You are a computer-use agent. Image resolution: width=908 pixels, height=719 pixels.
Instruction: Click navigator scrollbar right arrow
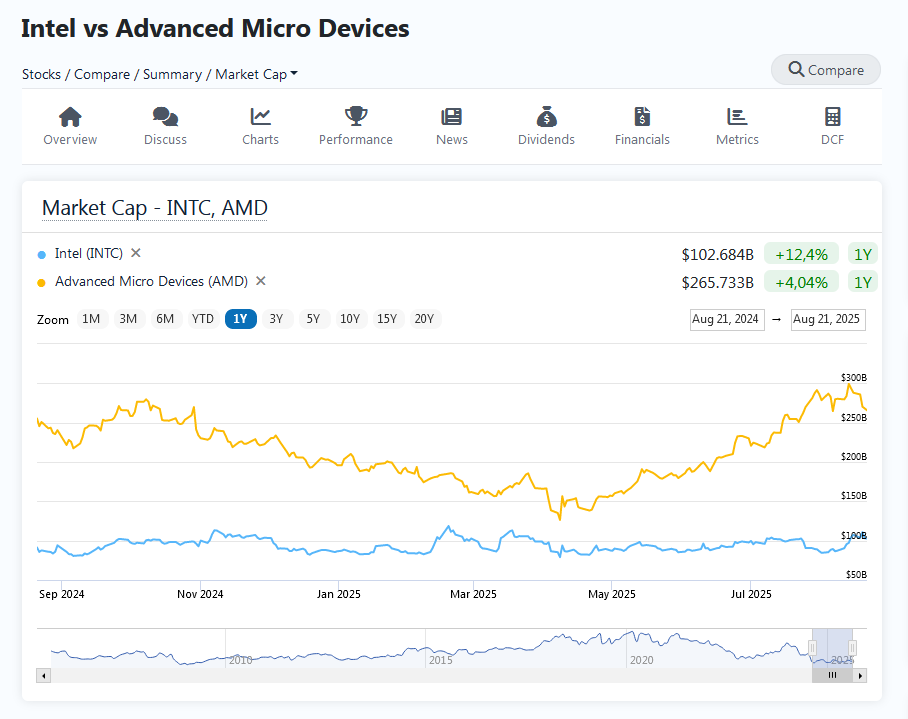coord(860,676)
